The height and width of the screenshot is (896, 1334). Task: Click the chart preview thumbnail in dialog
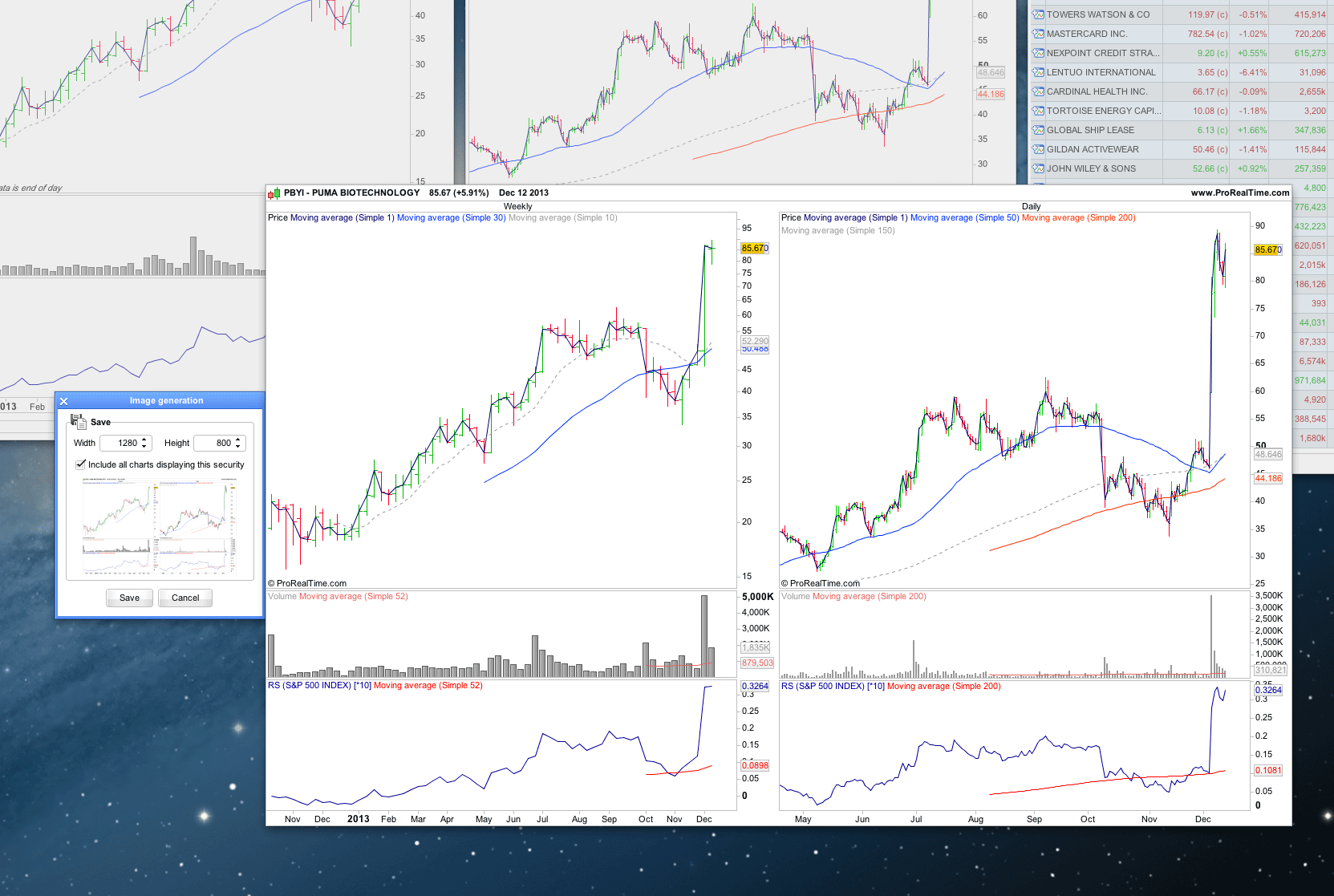(160, 526)
